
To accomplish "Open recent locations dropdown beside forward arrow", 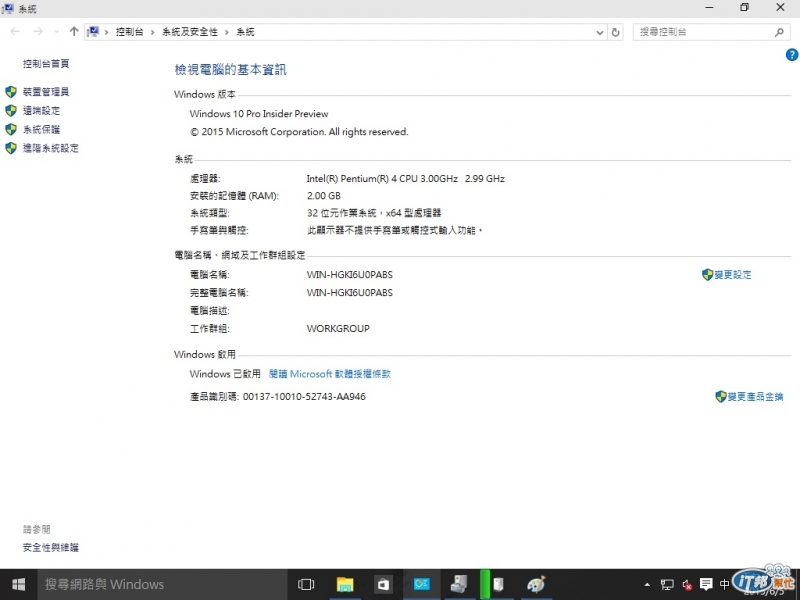I will pos(56,32).
